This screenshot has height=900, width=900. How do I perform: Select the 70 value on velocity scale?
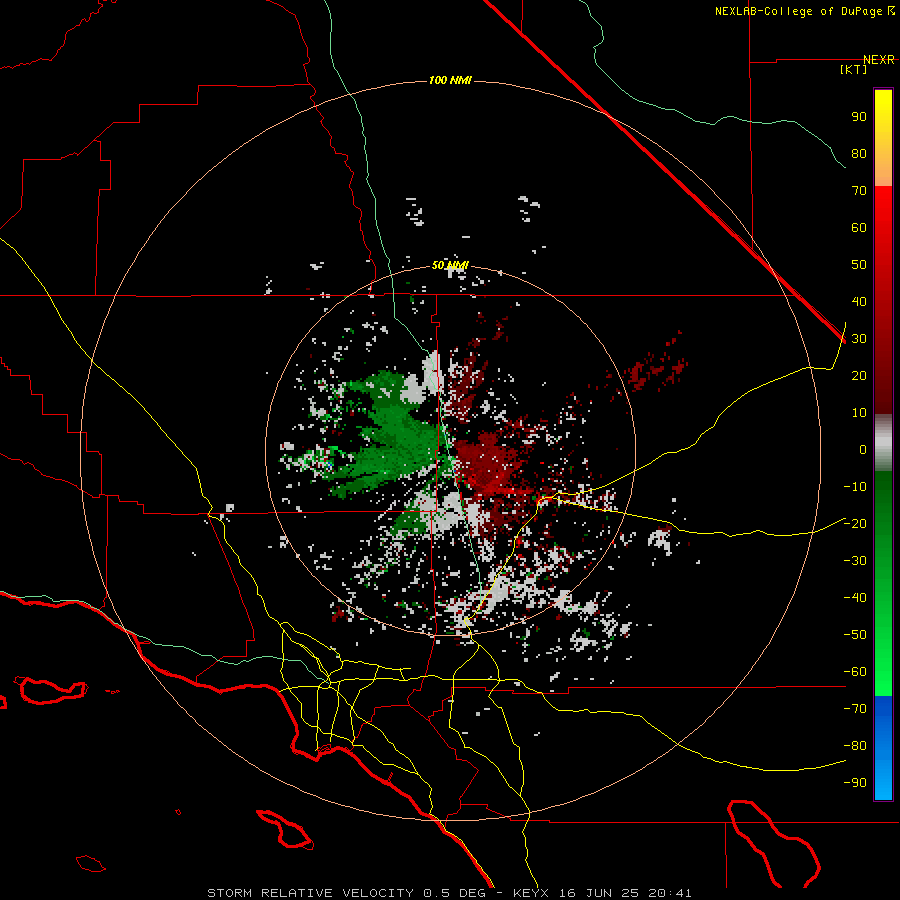[859, 191]
